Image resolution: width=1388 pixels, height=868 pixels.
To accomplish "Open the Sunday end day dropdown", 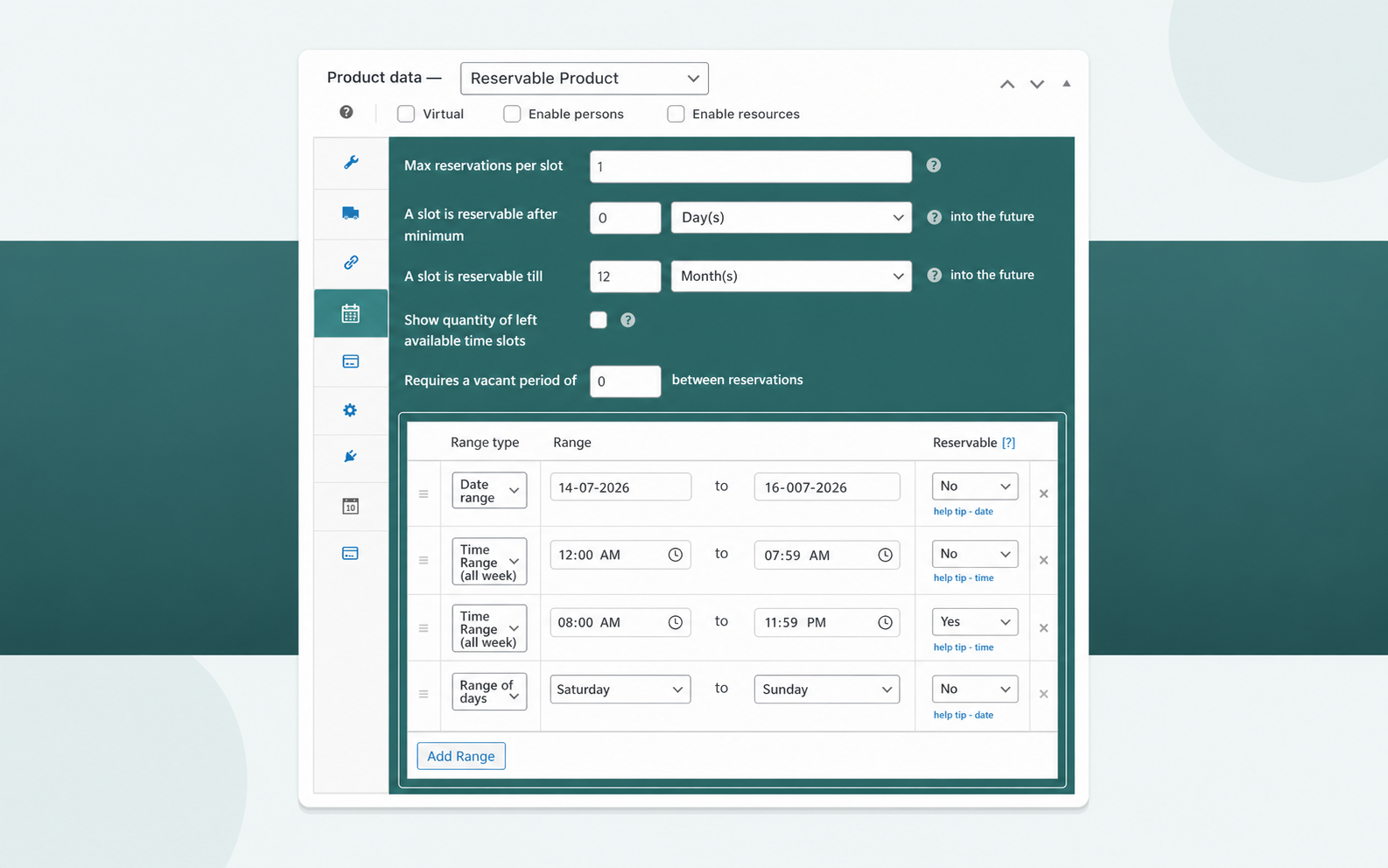I will [x=827, y=689].
